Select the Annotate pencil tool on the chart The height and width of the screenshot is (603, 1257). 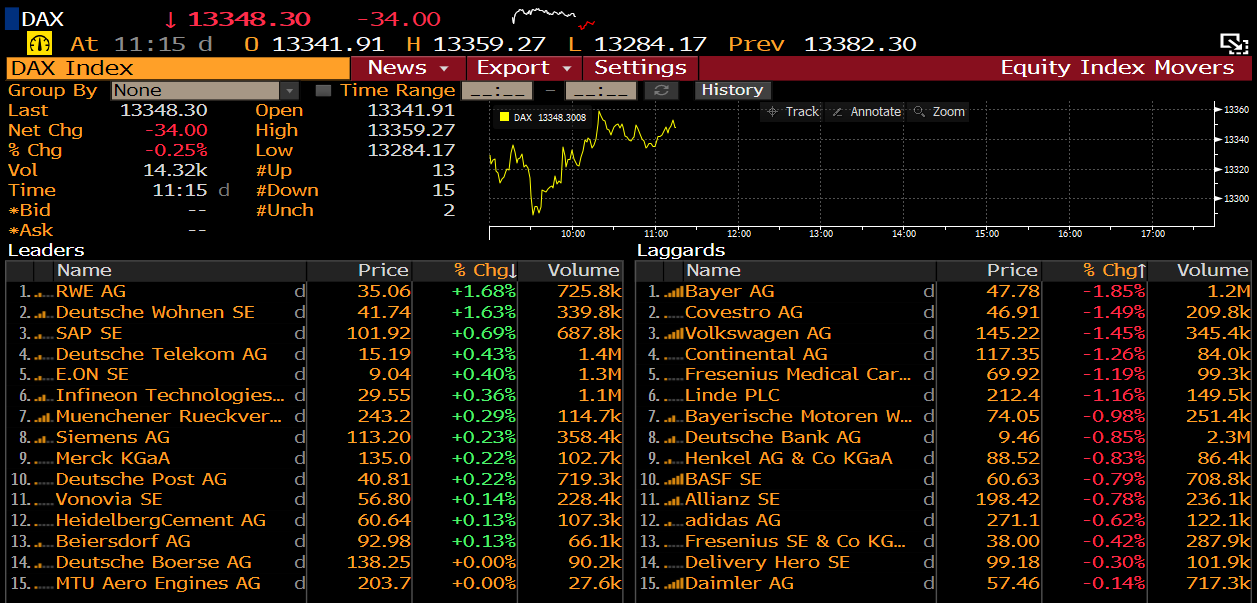[x=866, y=112]
